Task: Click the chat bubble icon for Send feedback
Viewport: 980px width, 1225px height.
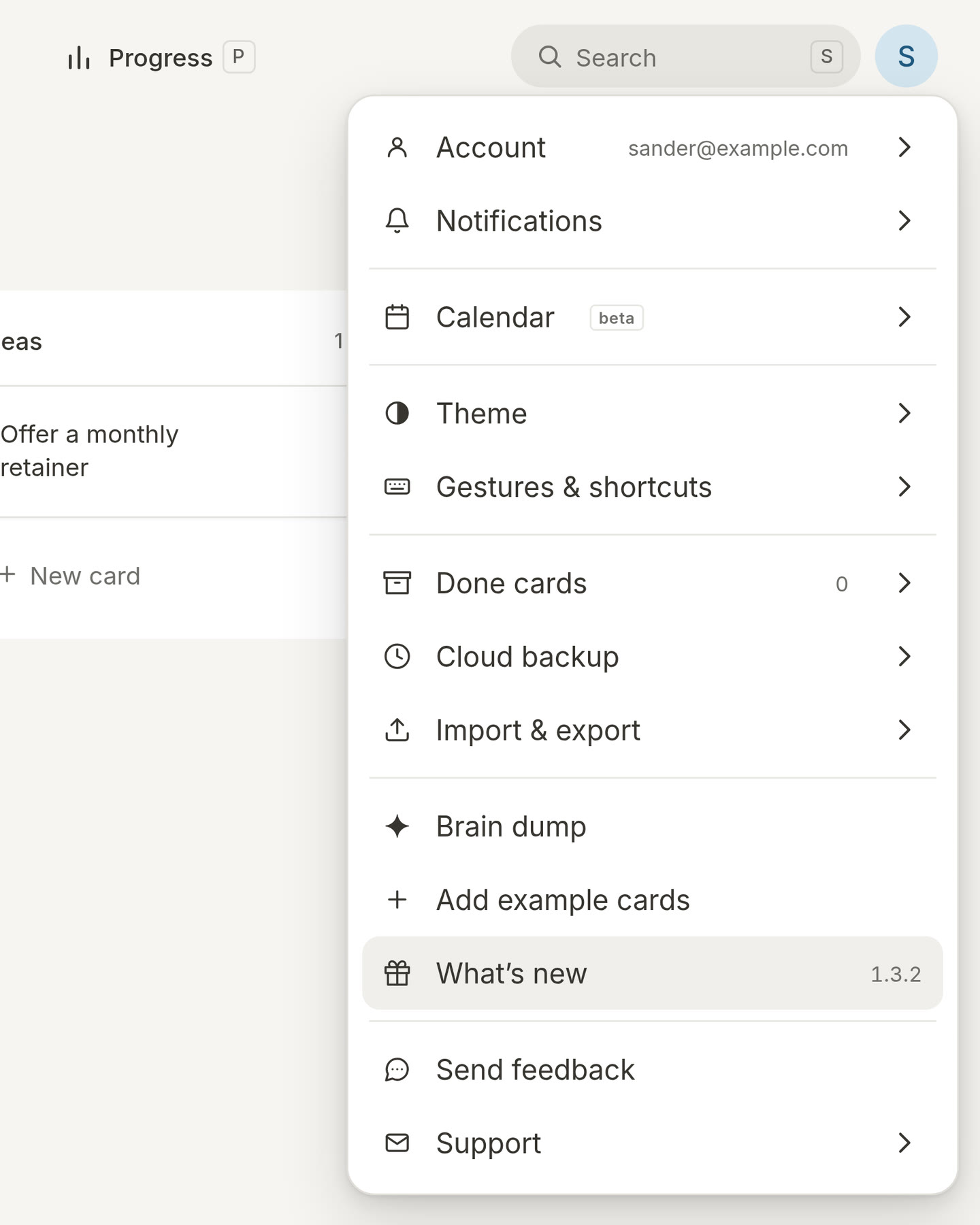Action: point(397,1070)
